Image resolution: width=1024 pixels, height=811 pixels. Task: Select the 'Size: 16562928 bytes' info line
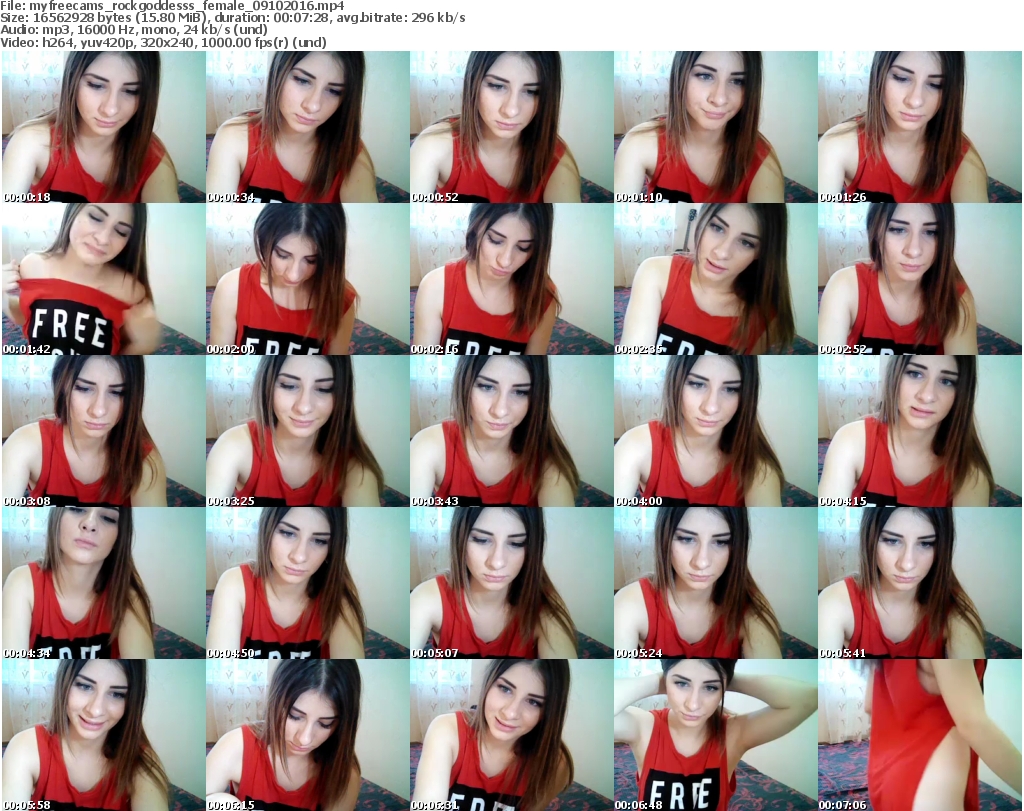click(232, 18)
